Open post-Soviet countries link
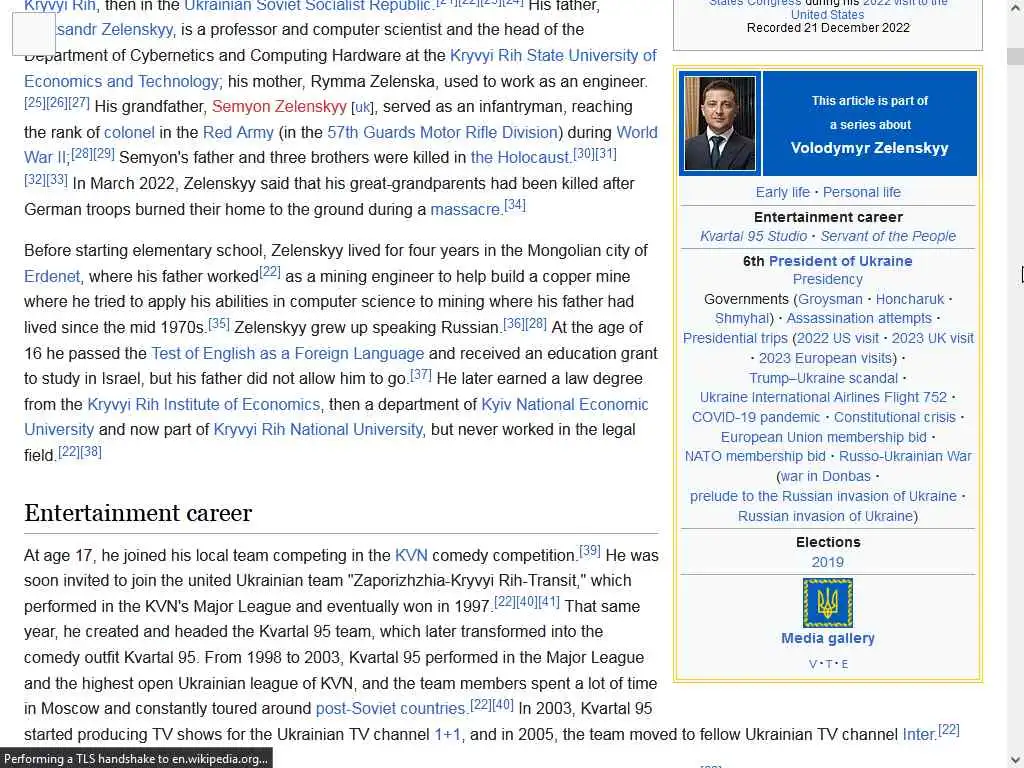This screenshot has height=768, width=1024. [x=391, y=709]
